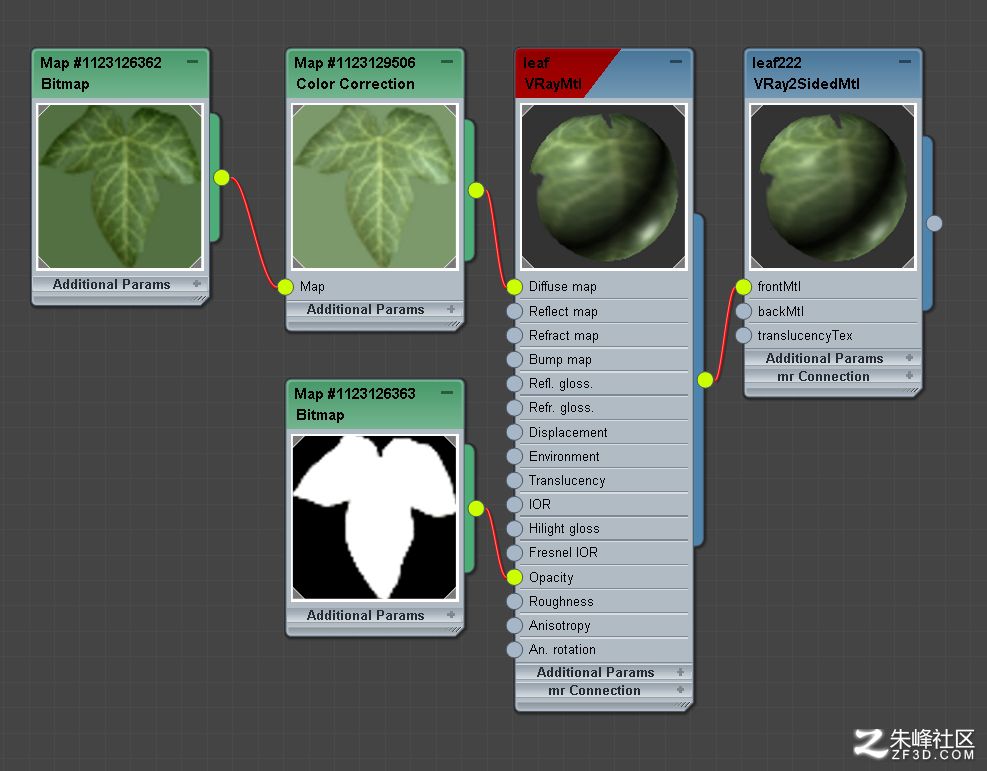Select the An. rotation input socket
The image size is (987, 771).
514,650
